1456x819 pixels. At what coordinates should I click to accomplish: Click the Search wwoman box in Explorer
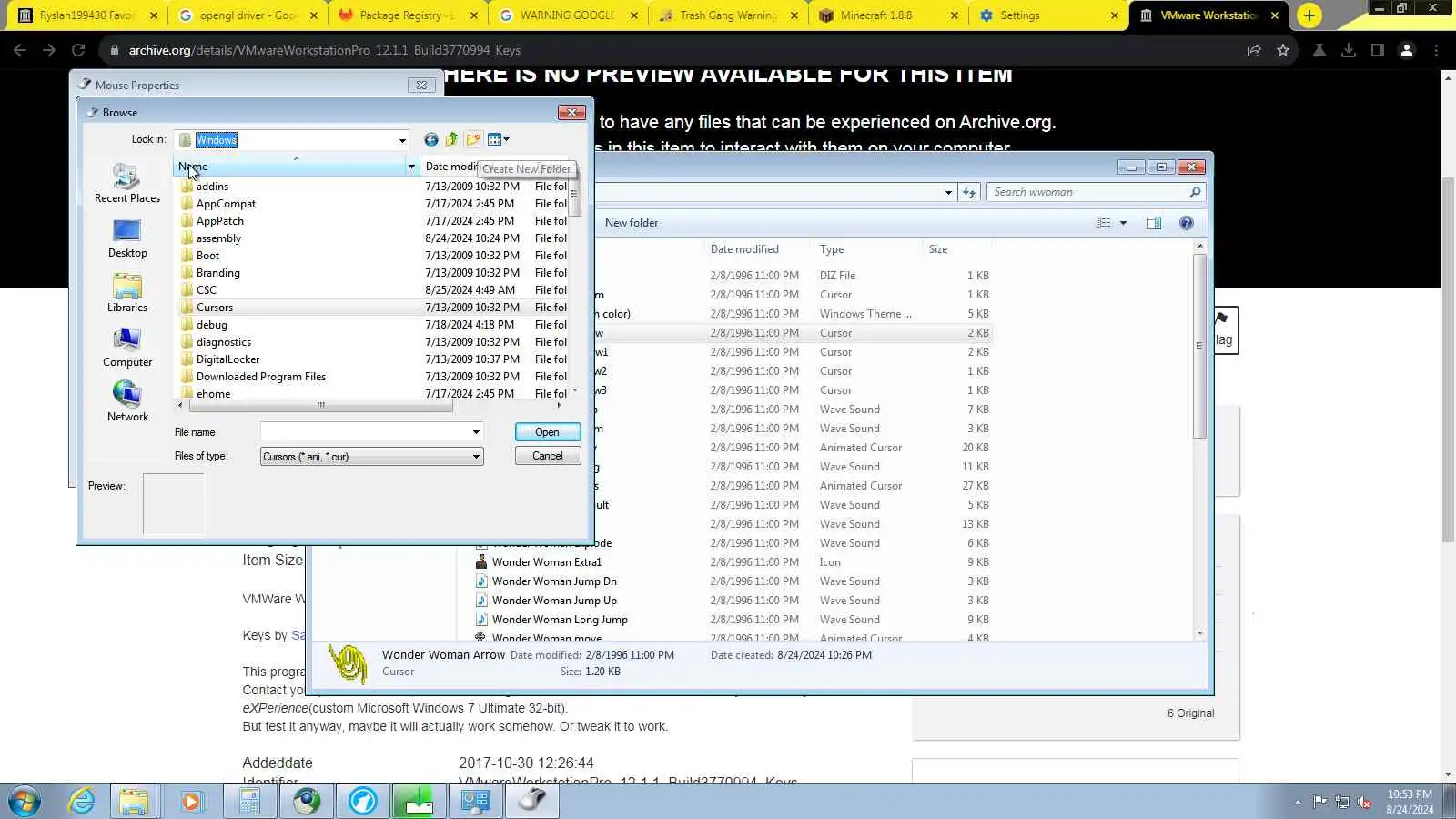point(1096,192)
